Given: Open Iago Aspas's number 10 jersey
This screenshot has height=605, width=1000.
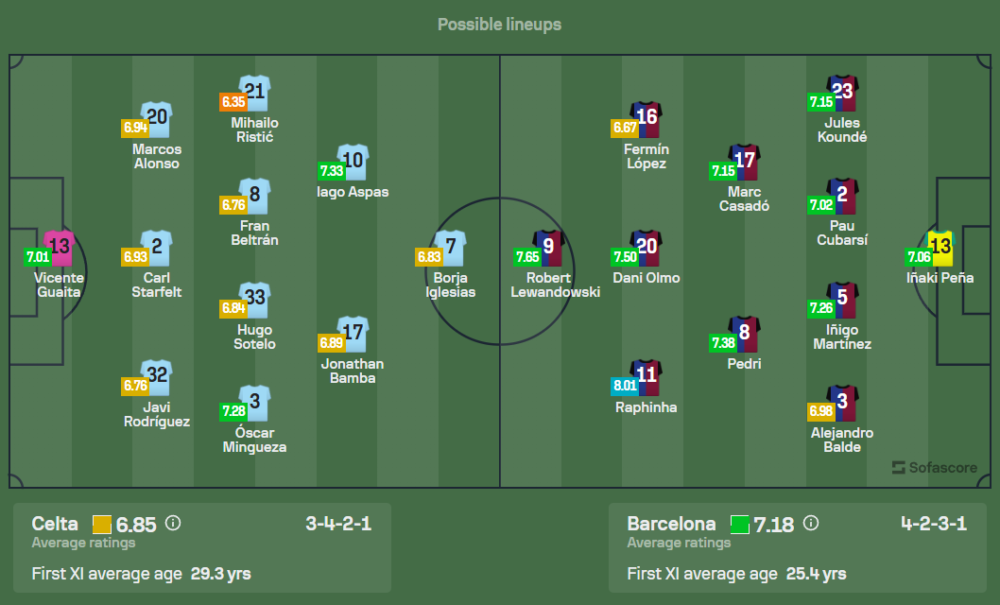Looking at the screenshot, I should point(352,160).
